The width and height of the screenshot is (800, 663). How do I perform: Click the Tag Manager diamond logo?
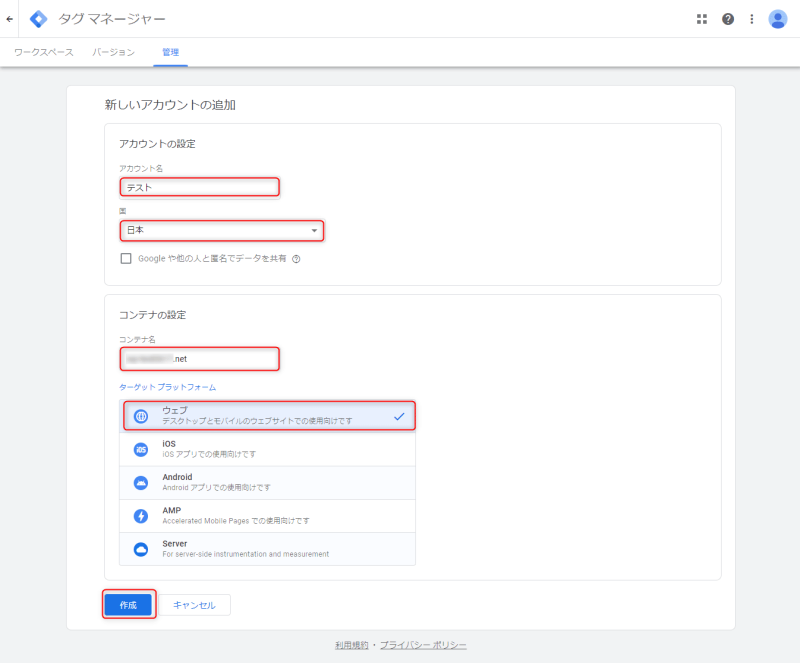click(x=39, y=18)
